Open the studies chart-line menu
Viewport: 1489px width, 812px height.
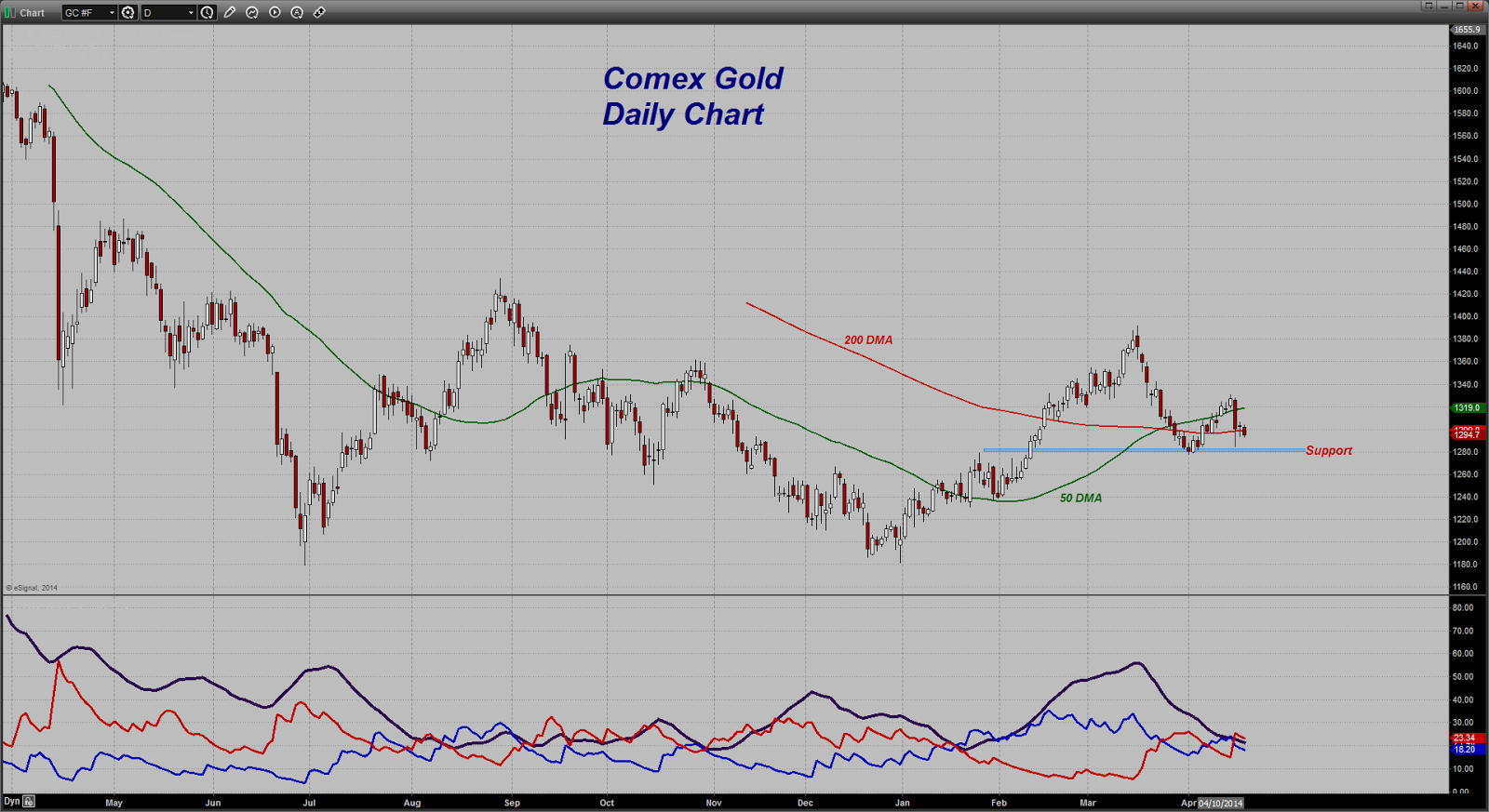pyautogui.click(x=252, y=12)
